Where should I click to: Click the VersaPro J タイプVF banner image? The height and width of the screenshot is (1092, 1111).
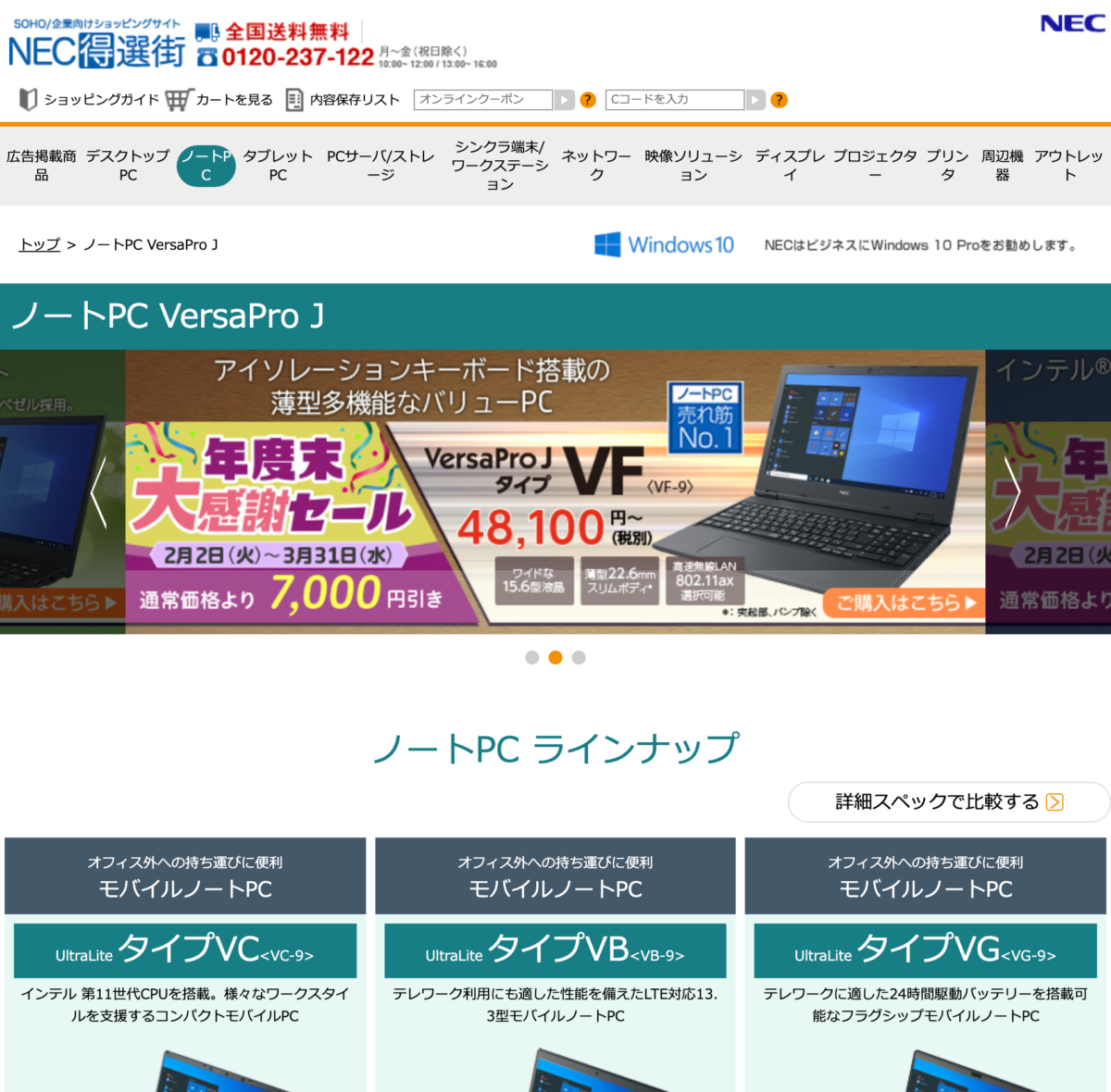pos(555,491)
